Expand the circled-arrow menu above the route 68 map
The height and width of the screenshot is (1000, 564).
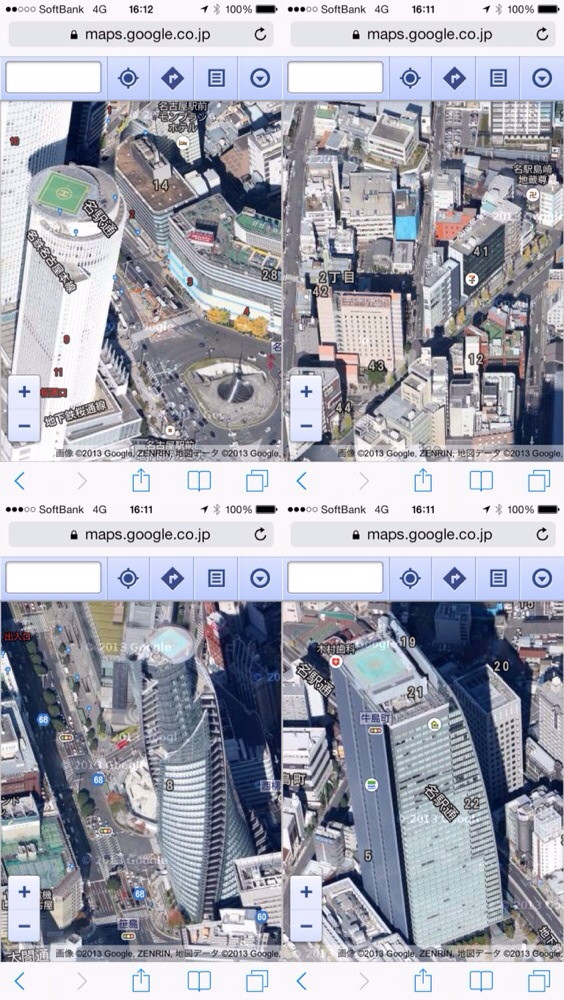260,578
